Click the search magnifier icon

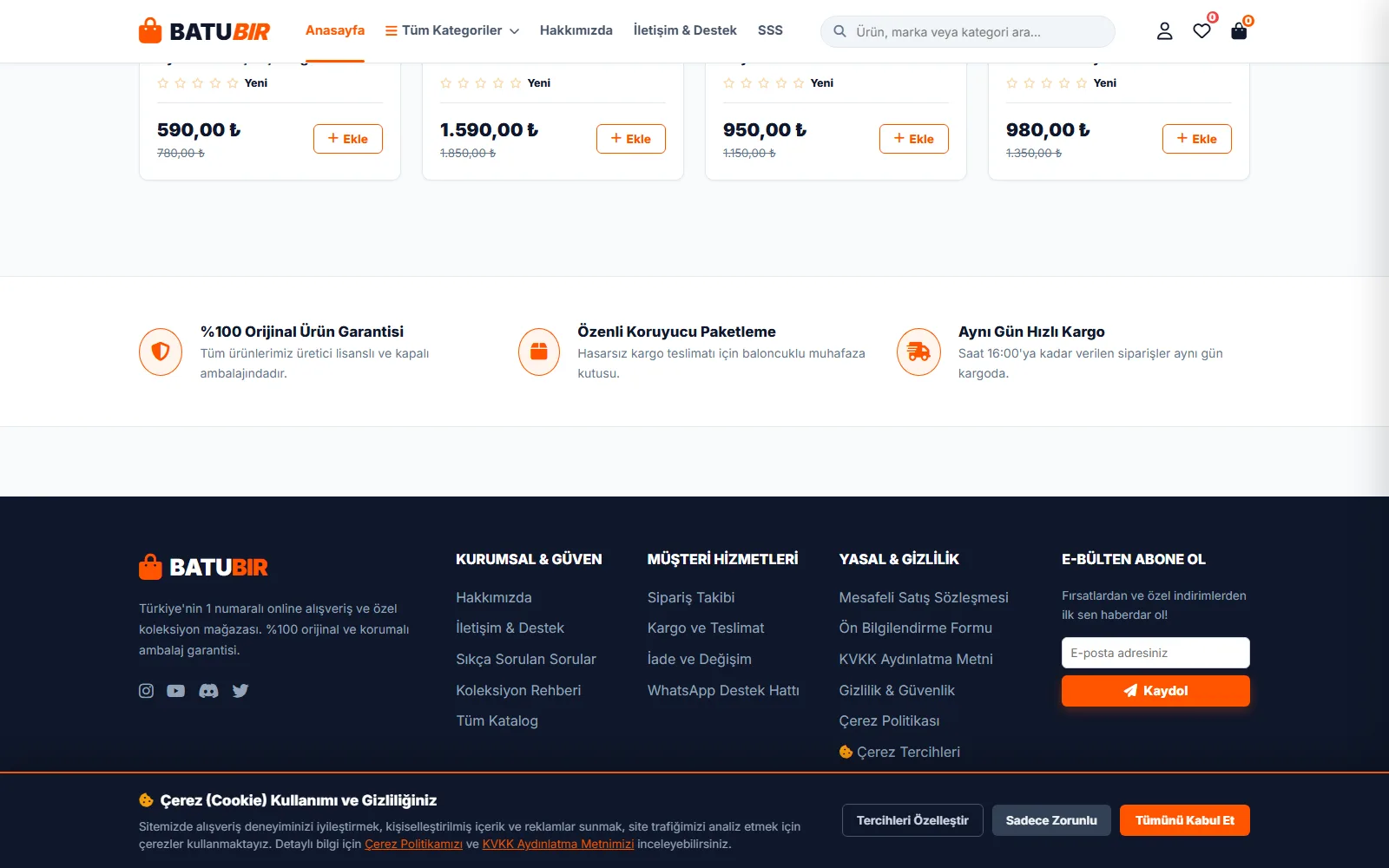pyautogui.click(x=839, y=31)
